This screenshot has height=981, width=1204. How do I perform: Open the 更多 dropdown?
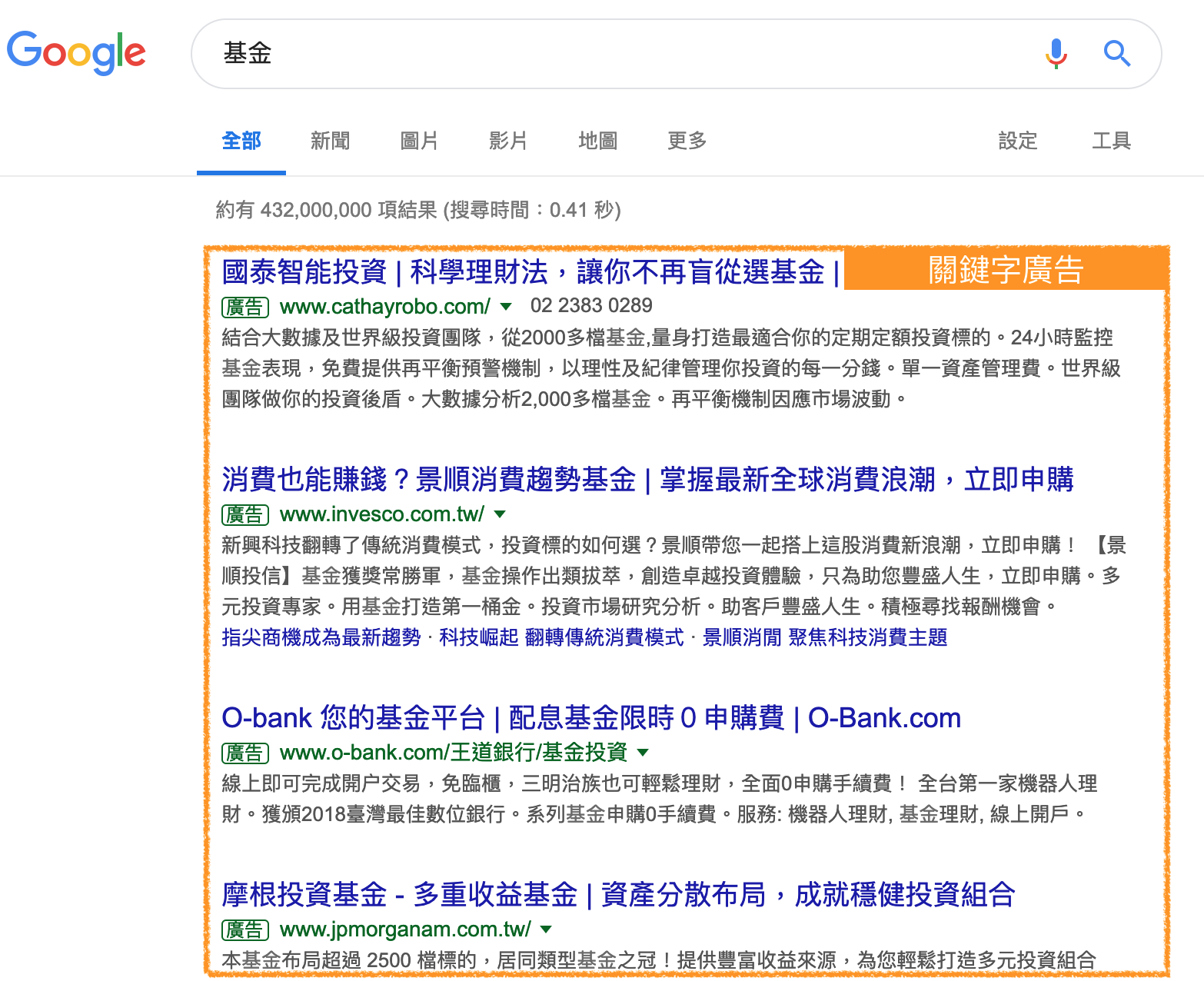click(686, 141)
